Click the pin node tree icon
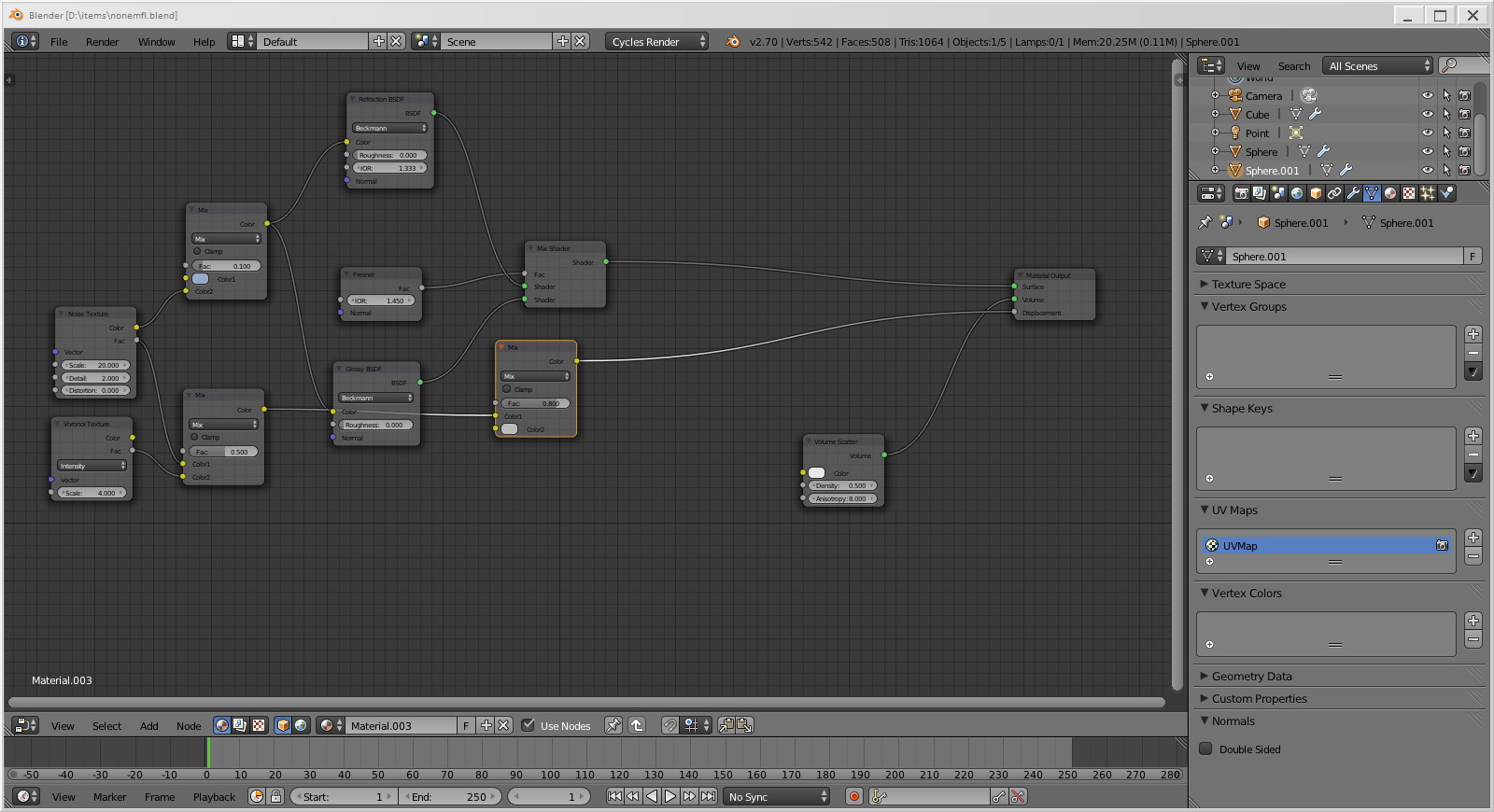Image resolution: width=1494 pixels, height=812 pixels. [613, 725]
